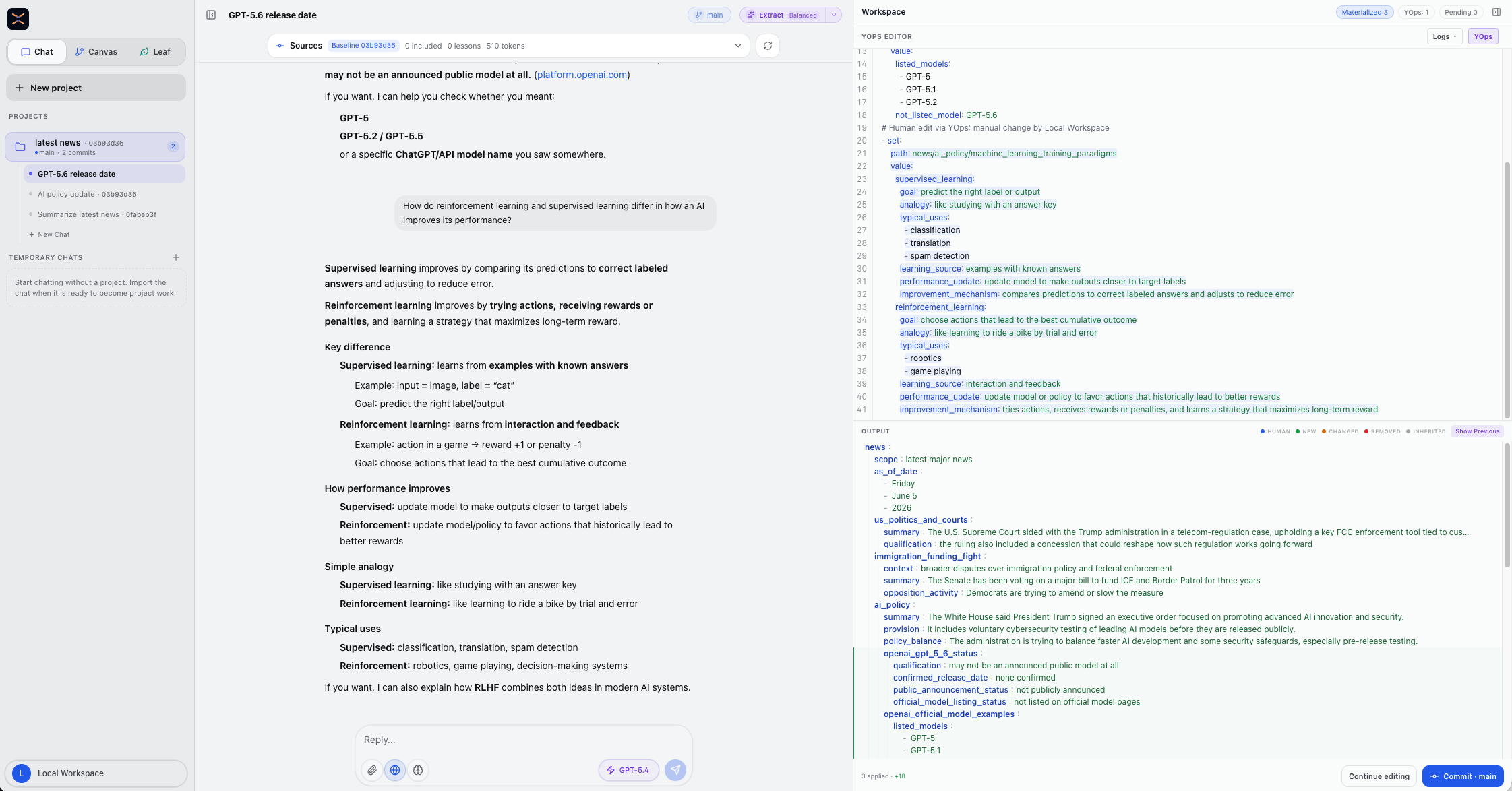Click the attach file paperclip icon

(372, 770)
